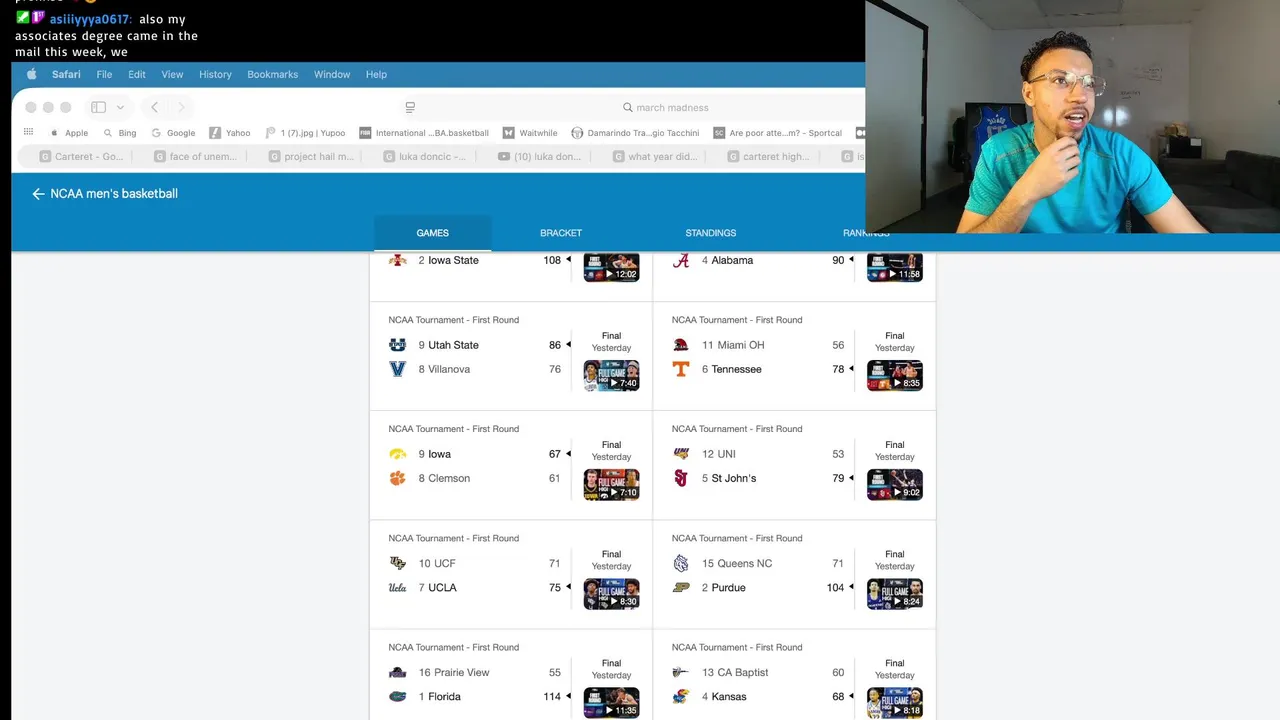Viewport: 1280px width, 720px height.
Task: Play Iowa vs Clemson full game video
Action: click(x=611, y=484)
